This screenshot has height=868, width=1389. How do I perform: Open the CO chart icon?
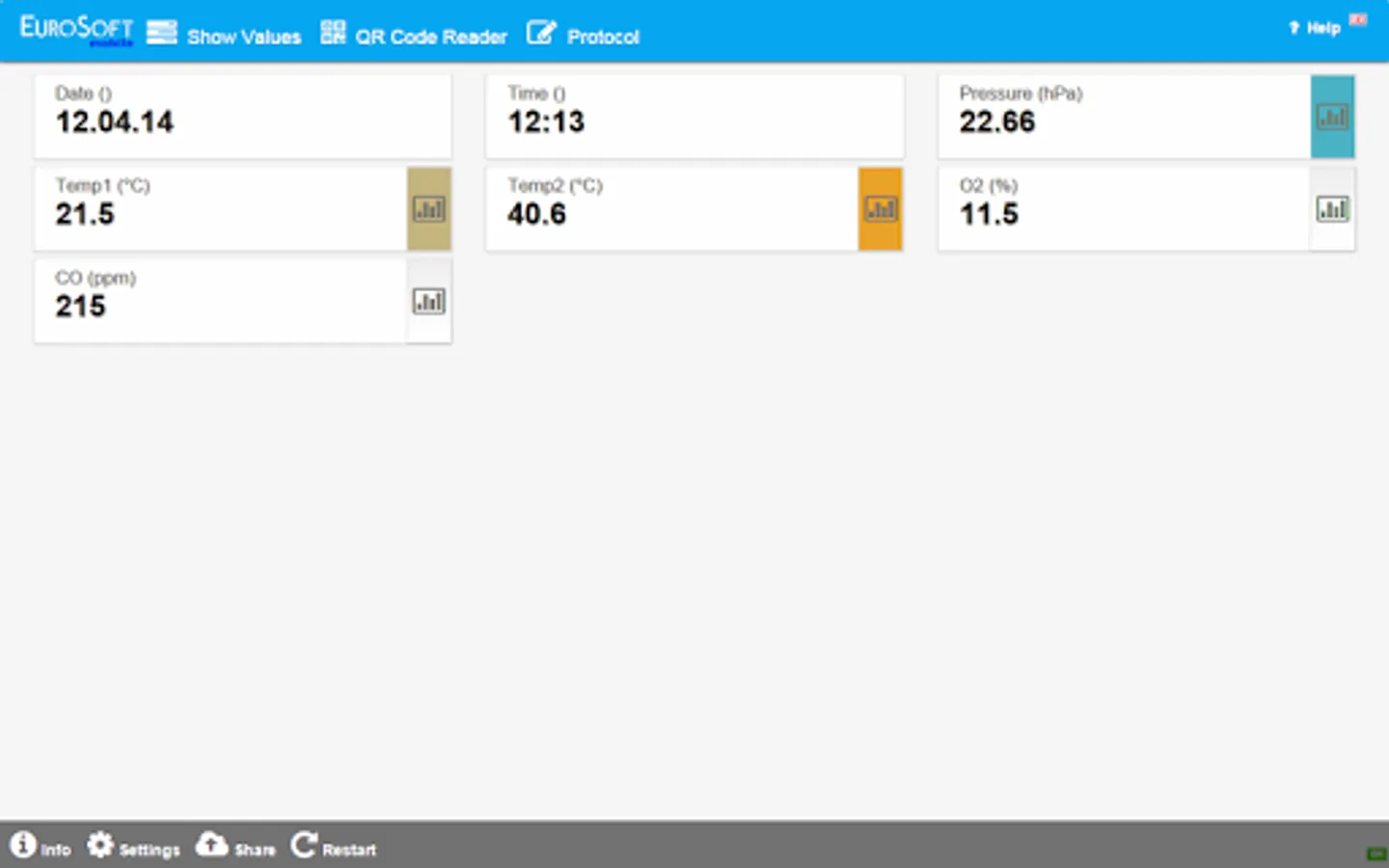429,302
